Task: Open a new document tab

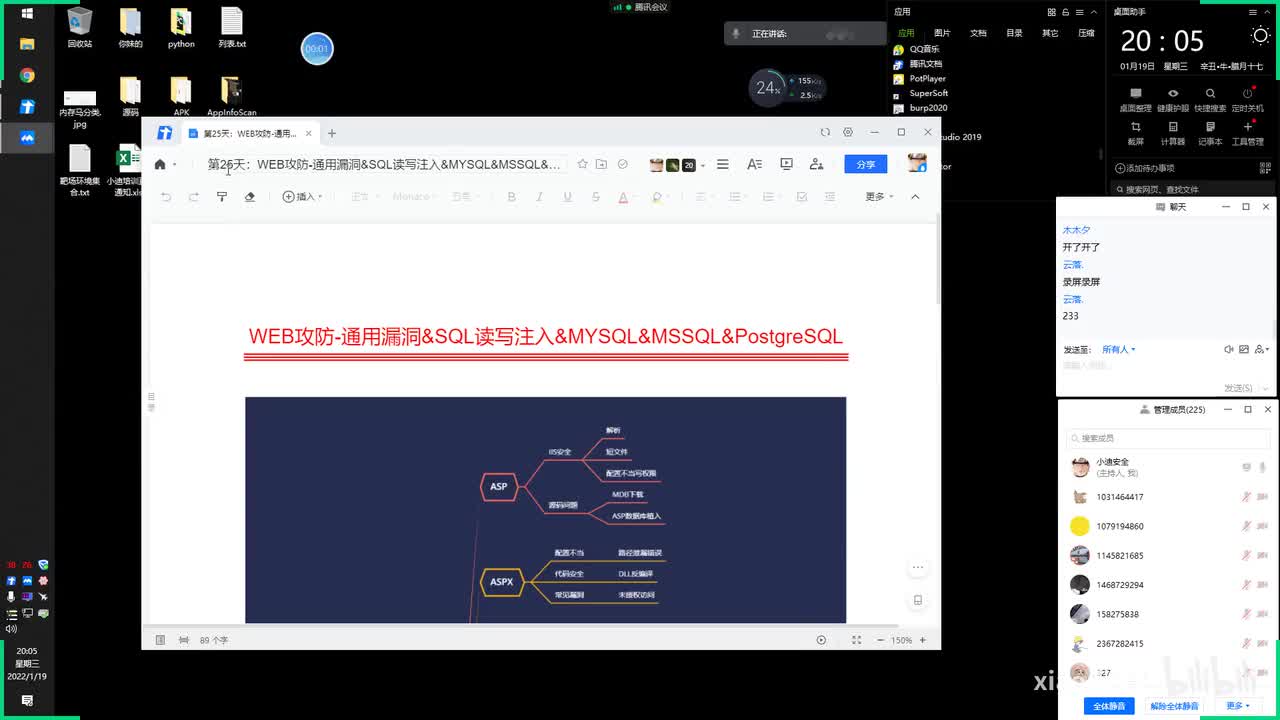Action: coord(332,133)
